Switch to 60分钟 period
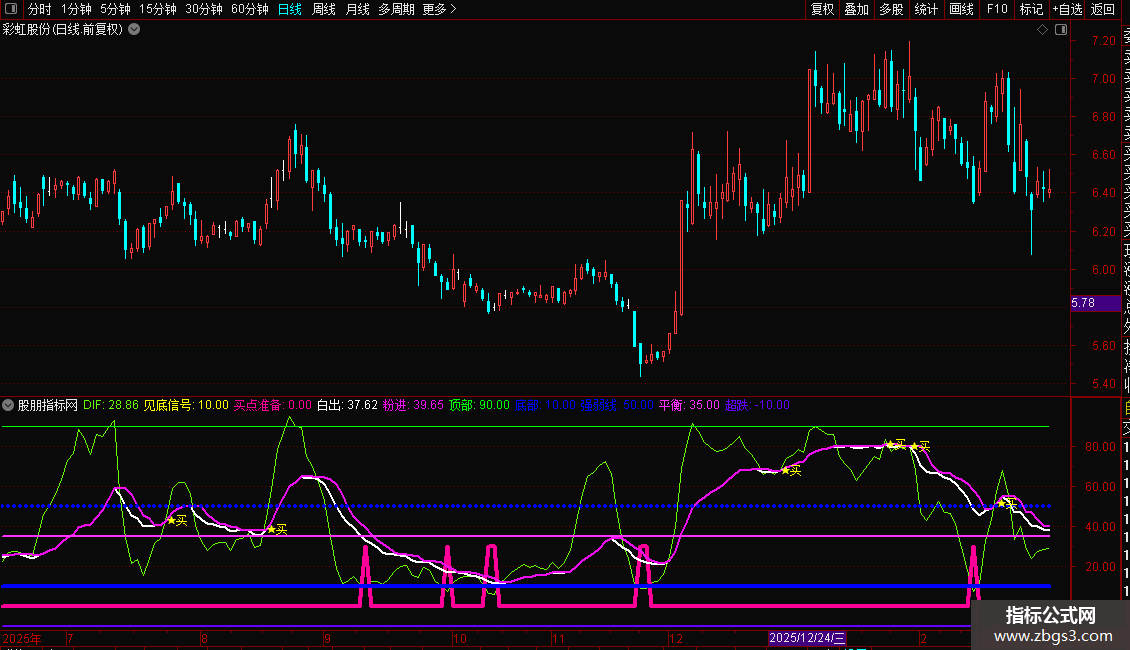The height and width of the screenshot is (650, 1130). pos(249,9)
